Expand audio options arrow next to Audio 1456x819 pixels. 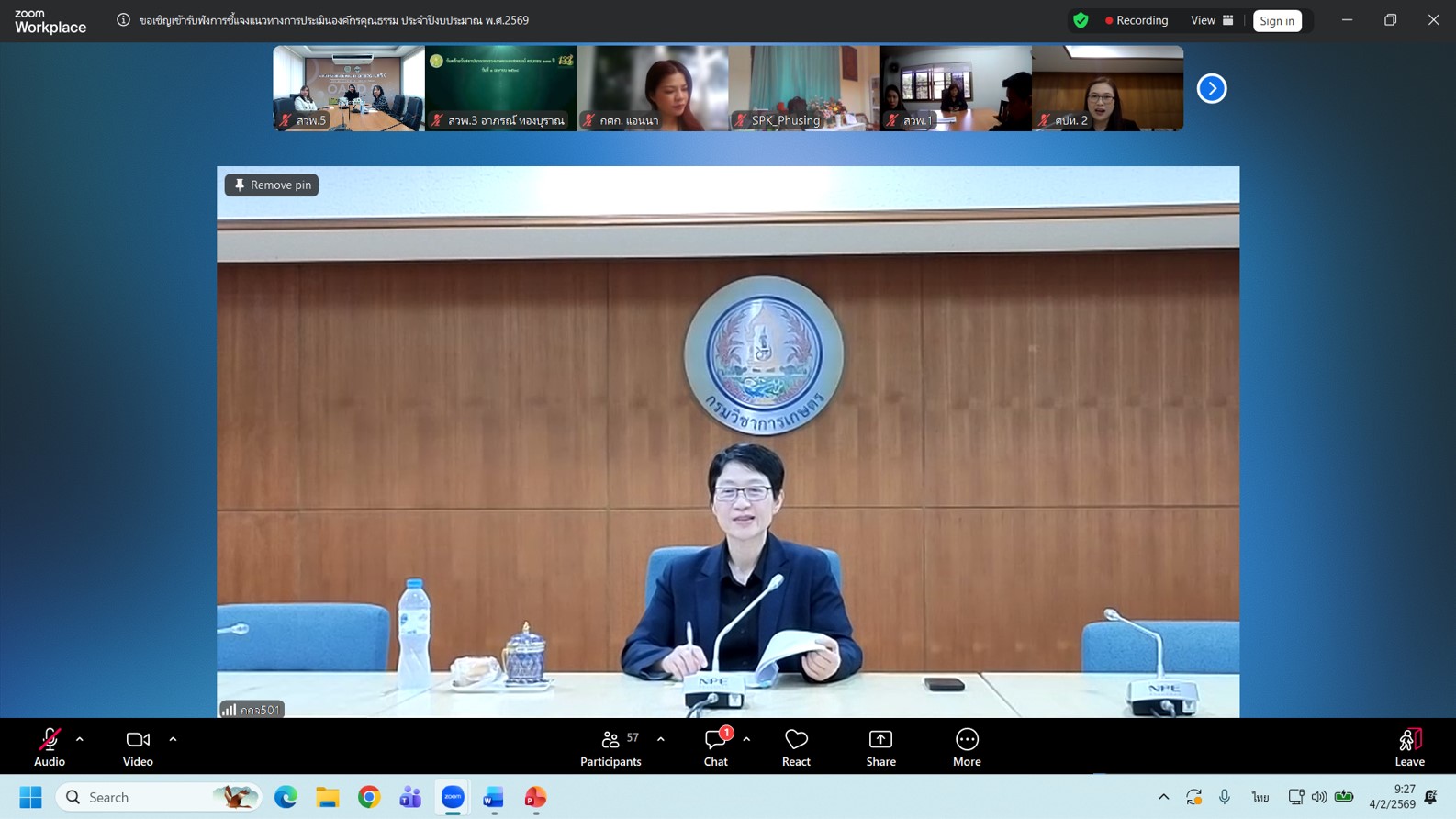[80, 739]
